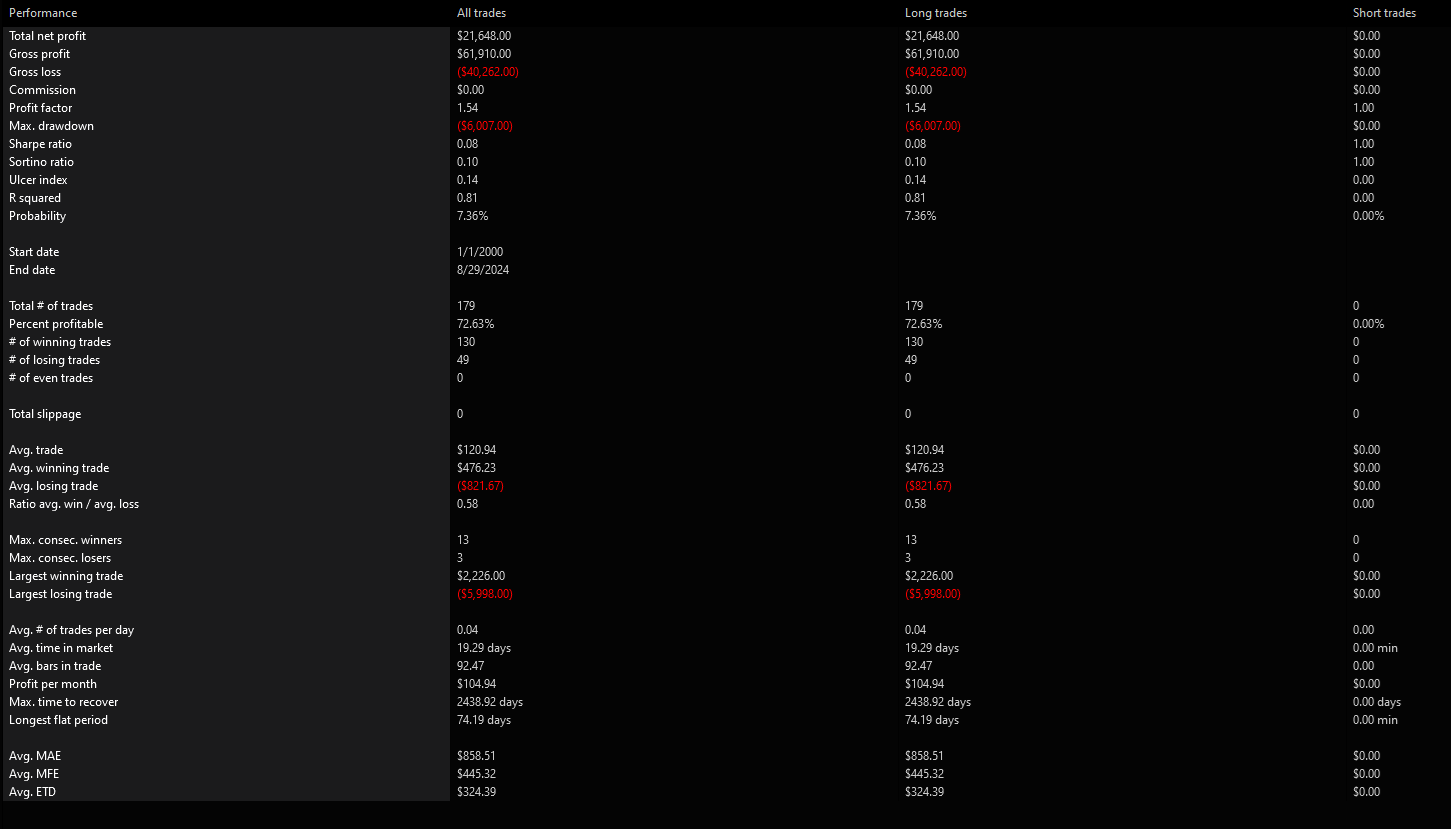
Task: Select the Avg. winning trade label
Action: click(x=59, y=468)
